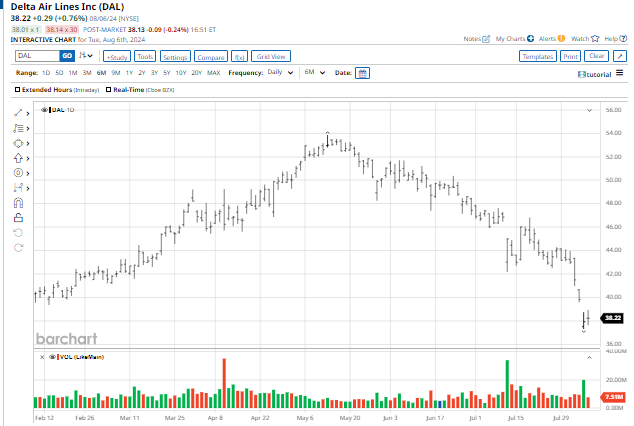
Task: Open the chart type selector dropdown
Action: point(87,56)
